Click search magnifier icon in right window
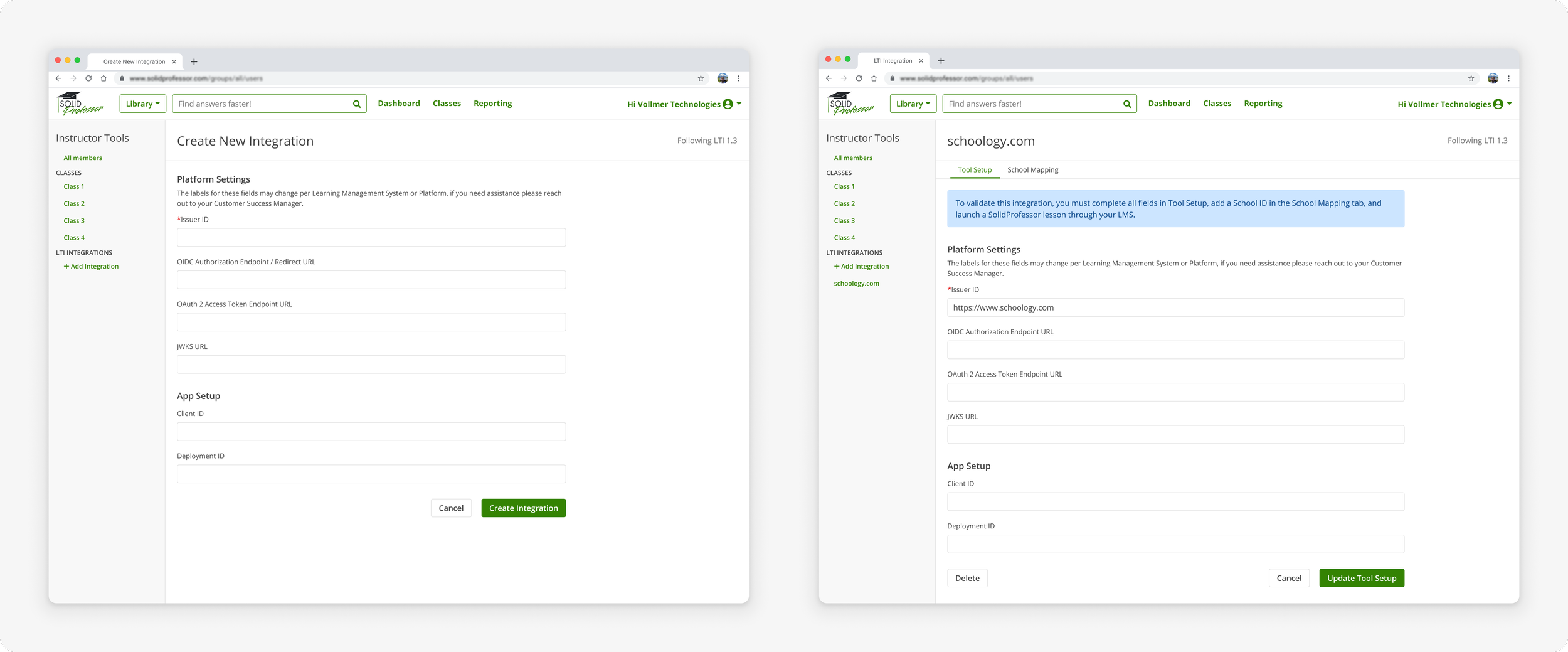Screen dimensions: 1568x652 (1127, 104)
